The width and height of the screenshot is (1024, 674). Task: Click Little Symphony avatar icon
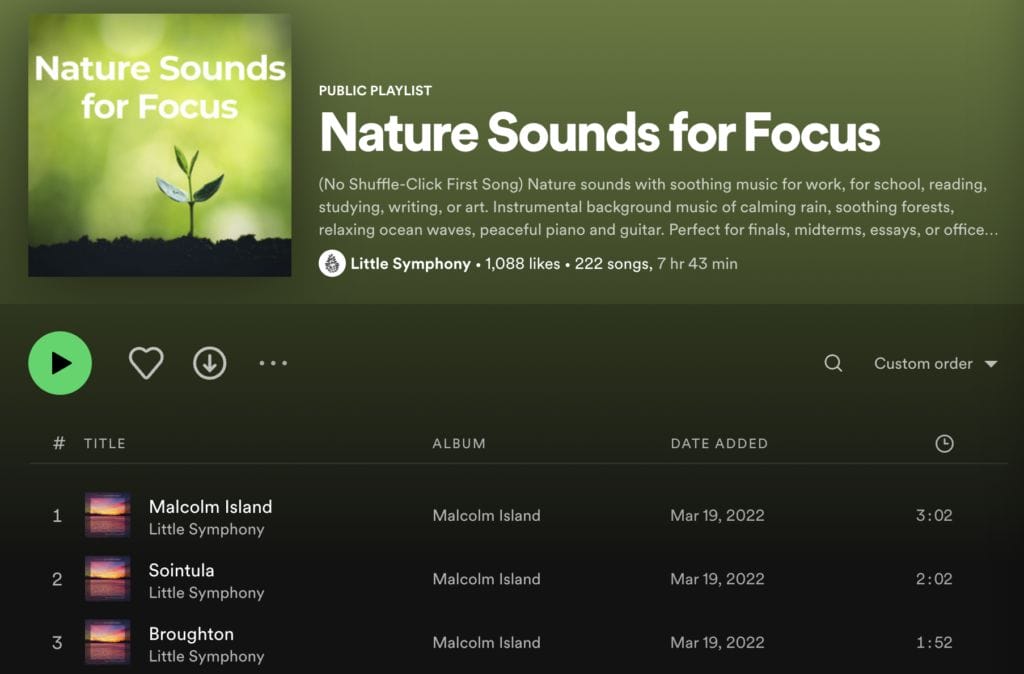332,264
